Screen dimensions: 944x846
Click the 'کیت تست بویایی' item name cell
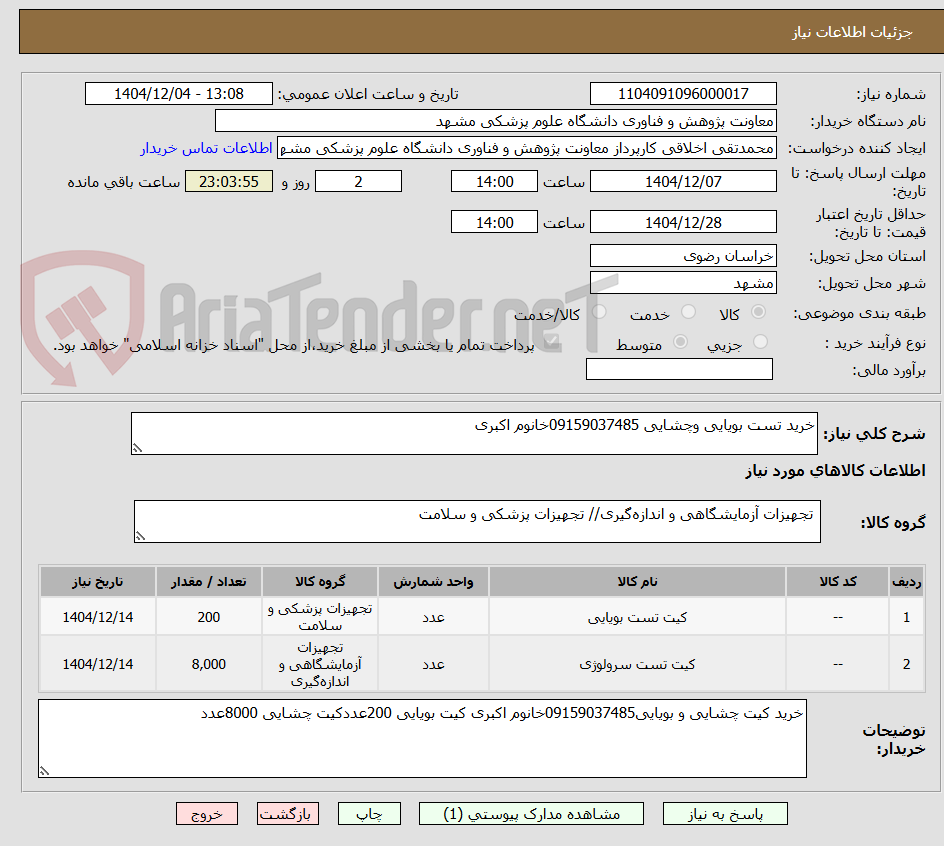(x=638, y=617)
